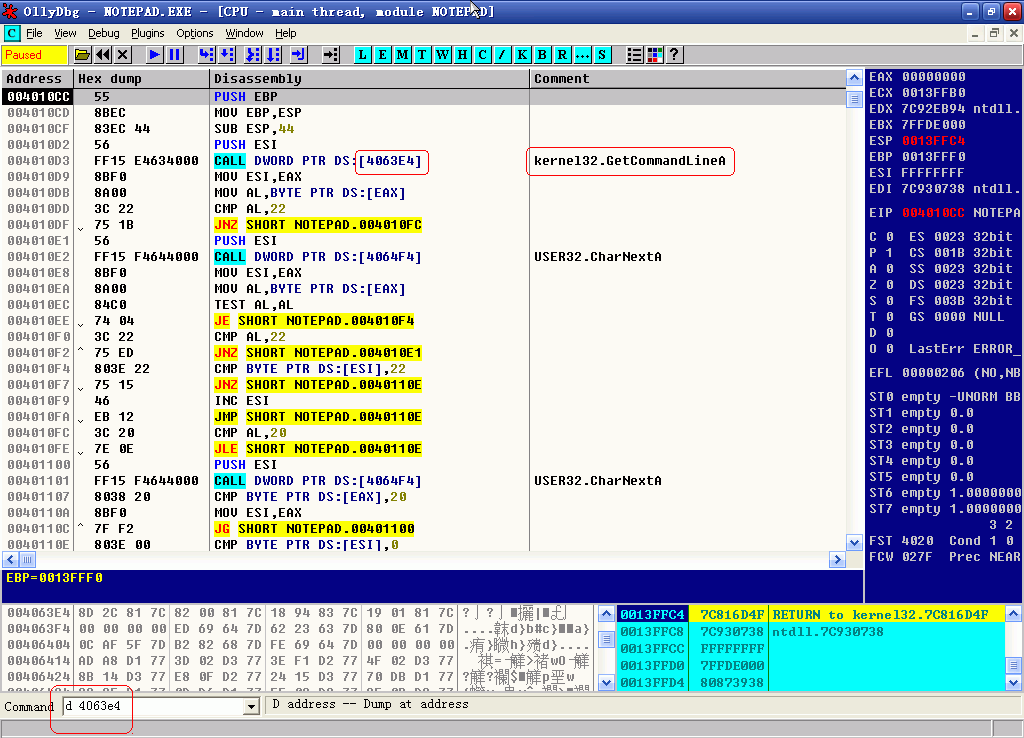The width and height of the screenshot is (1024, 738).
Task: Click the Address column header
Action: click(37, 78)
